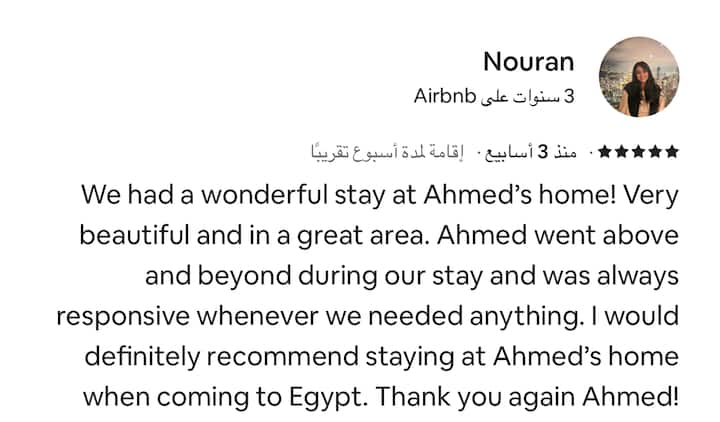720x422 pixels.
Task: Open the reviewer name Nouran
Action: pos(528,62)
